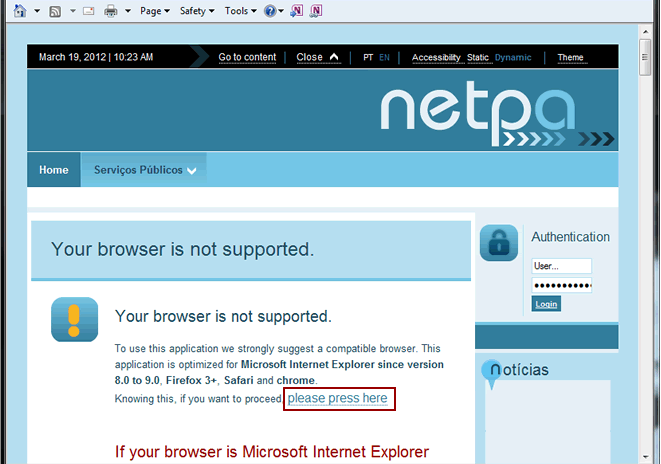Click the User name input field
This screenshot has height=464, width=661.
(x=561, y=266)
